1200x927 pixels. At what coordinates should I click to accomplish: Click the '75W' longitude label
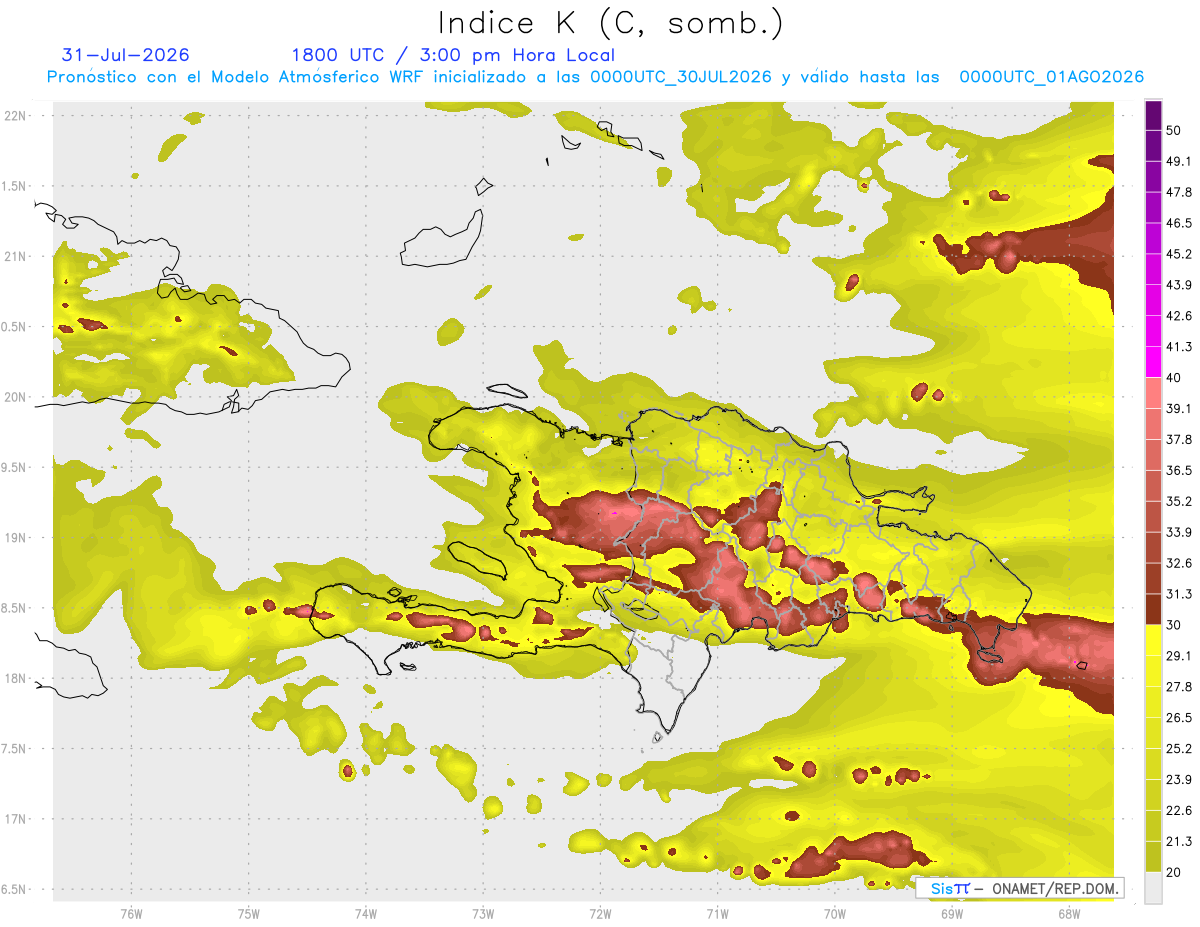pyautogui.click(x=249, y=913)
